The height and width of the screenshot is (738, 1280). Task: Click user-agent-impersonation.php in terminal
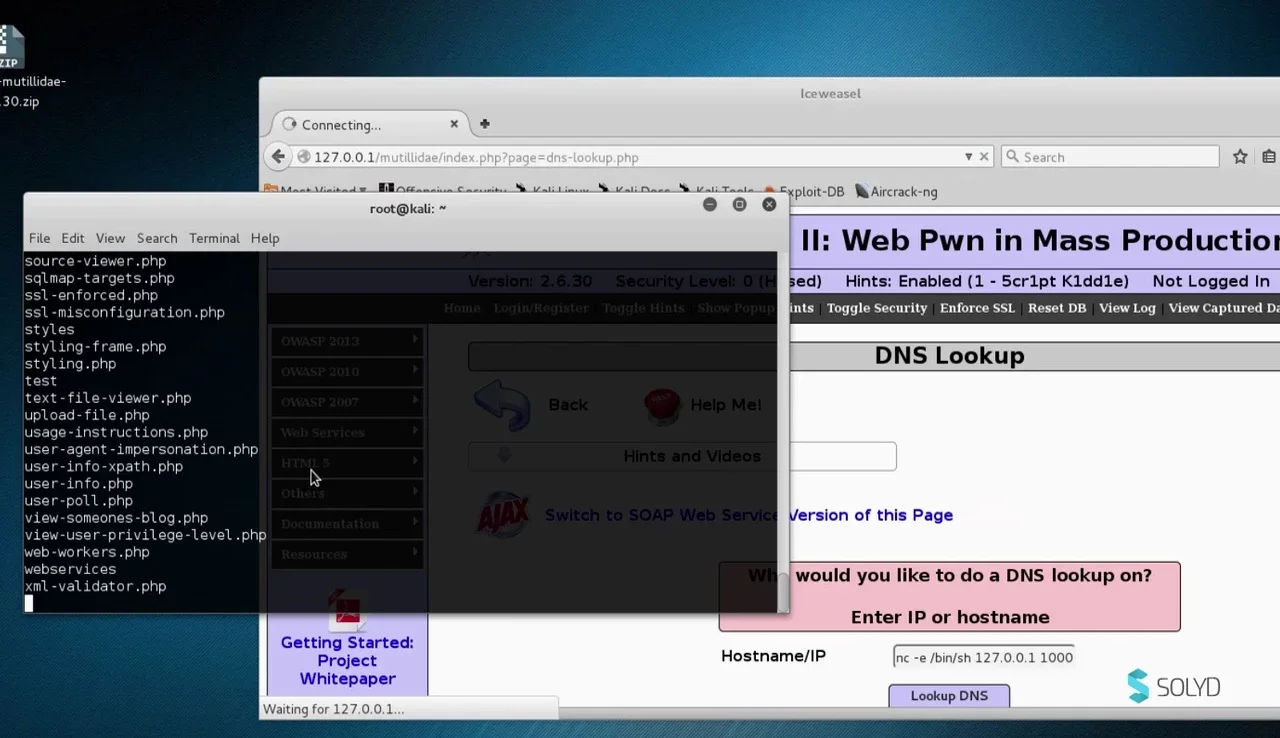(x=141, y=449)
